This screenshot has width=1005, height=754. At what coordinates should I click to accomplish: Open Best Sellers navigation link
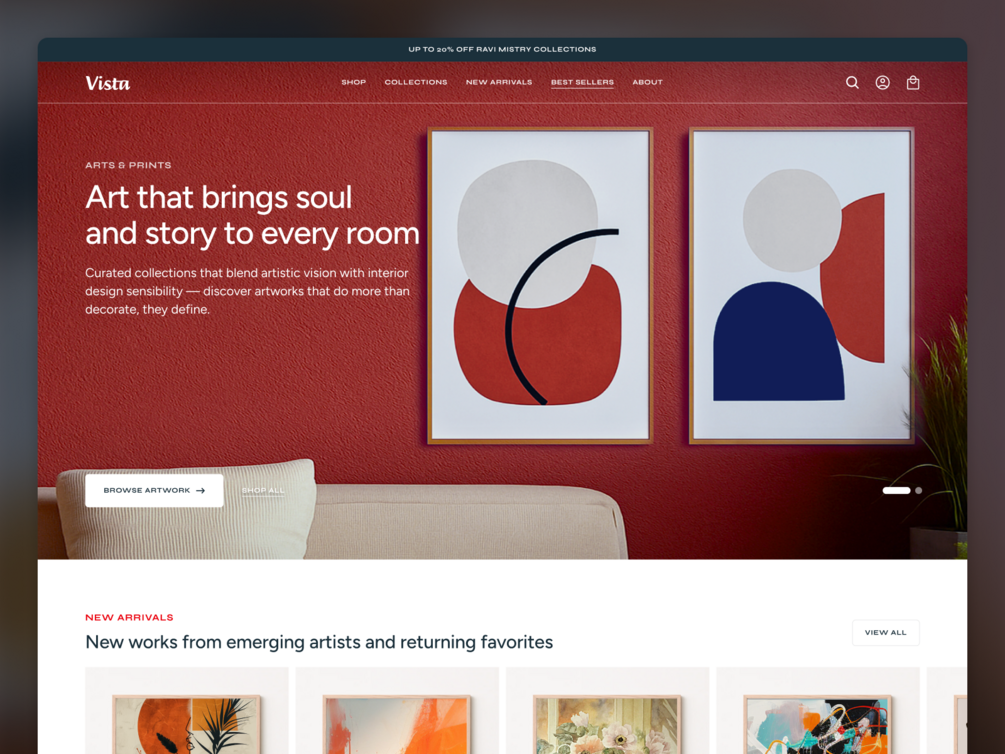point(583,82)
